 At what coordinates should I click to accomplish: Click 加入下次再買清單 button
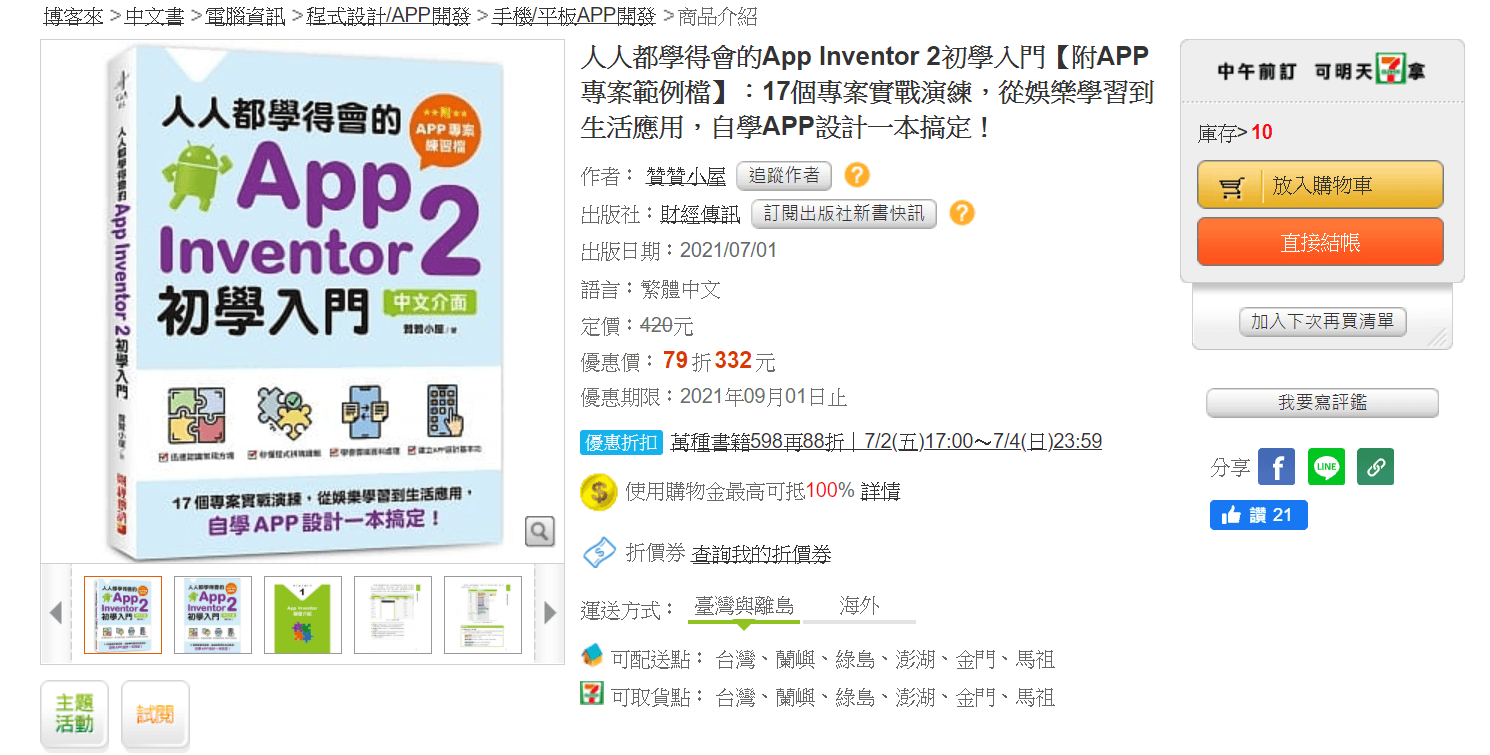[x=1322, y=322]
